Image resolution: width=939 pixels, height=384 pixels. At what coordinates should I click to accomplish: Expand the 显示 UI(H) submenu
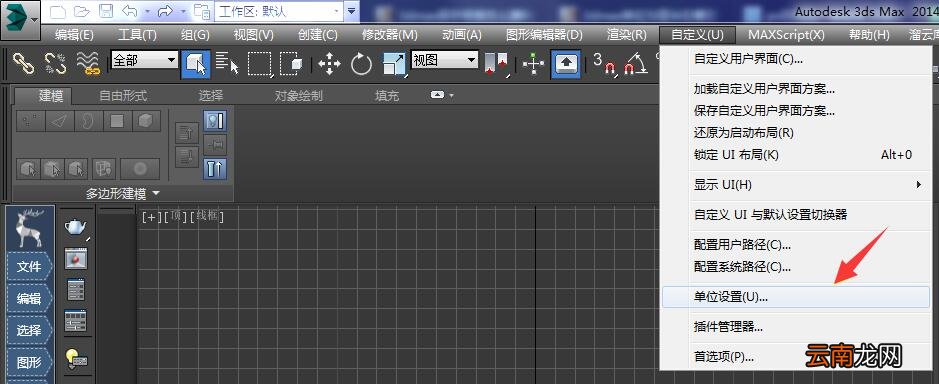pos(796,185)
